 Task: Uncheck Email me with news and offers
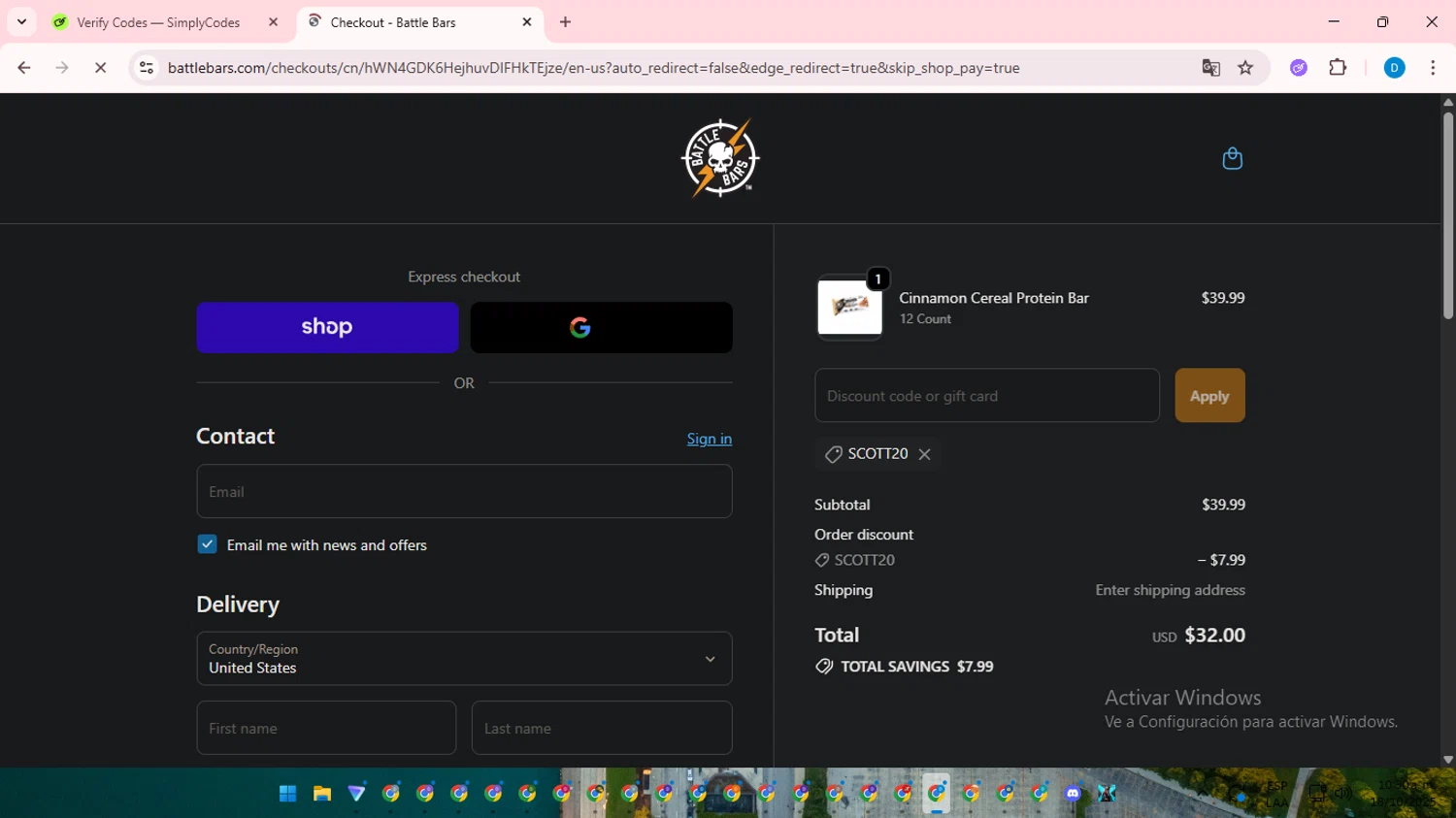tap(207, 544)
